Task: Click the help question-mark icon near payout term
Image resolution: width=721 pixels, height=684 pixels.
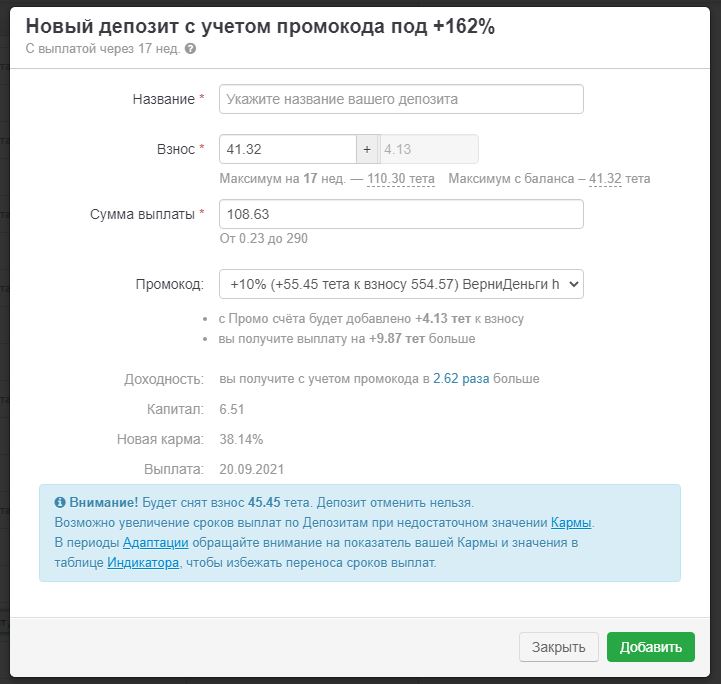Action: pos(191,48)
